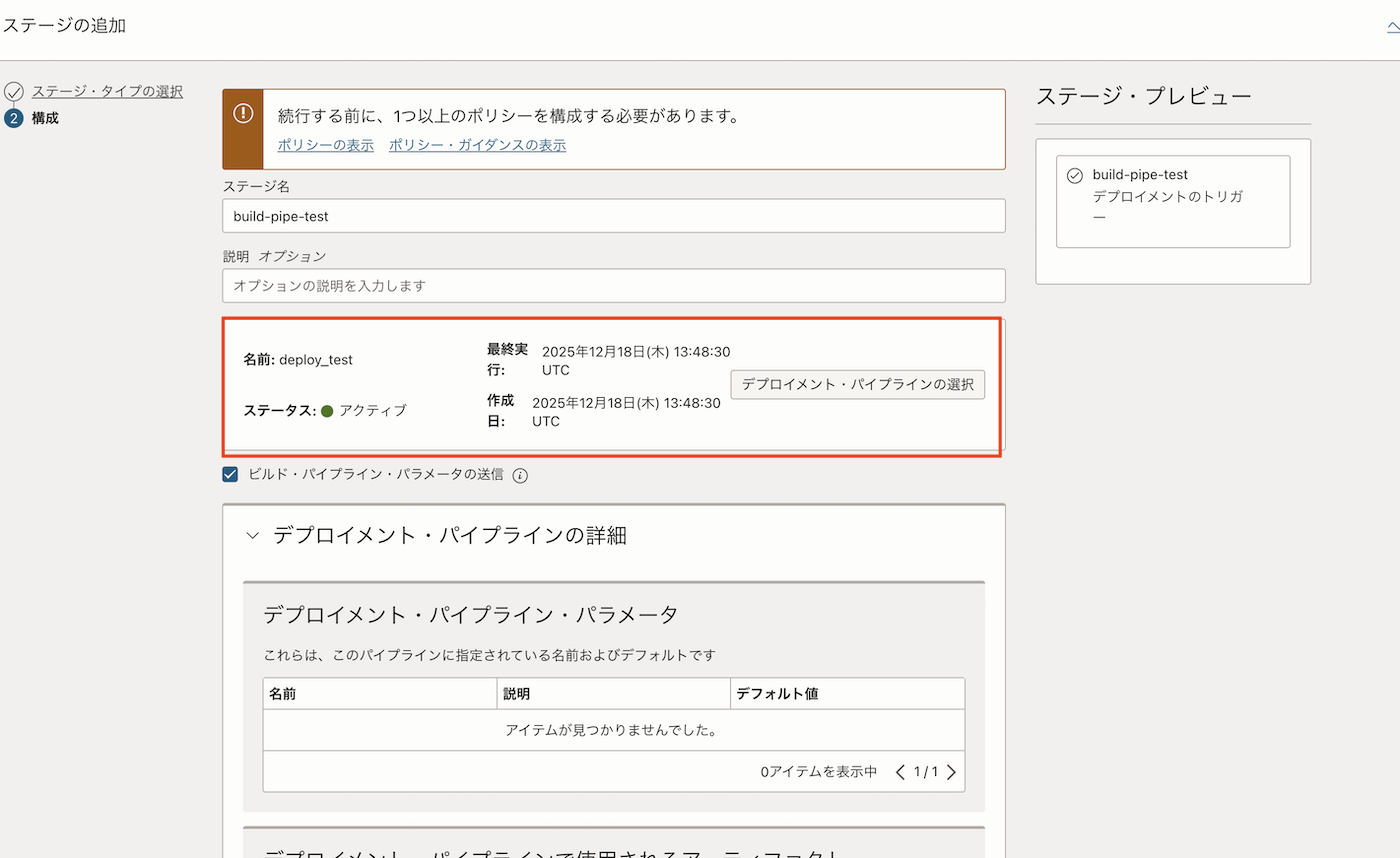Click the step 2 circle icon for 構成

[x=13, y=119]
